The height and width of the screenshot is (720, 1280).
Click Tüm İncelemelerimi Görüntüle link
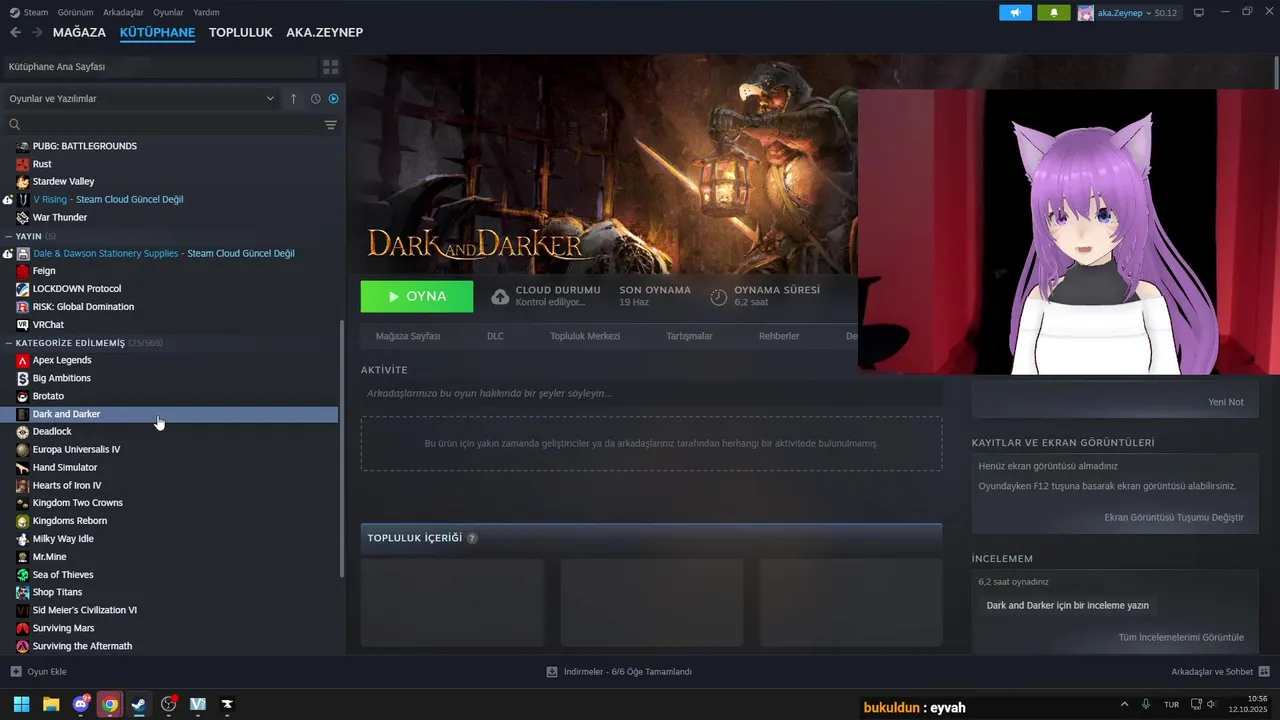pyautogui.click(x=1181, y=637)
